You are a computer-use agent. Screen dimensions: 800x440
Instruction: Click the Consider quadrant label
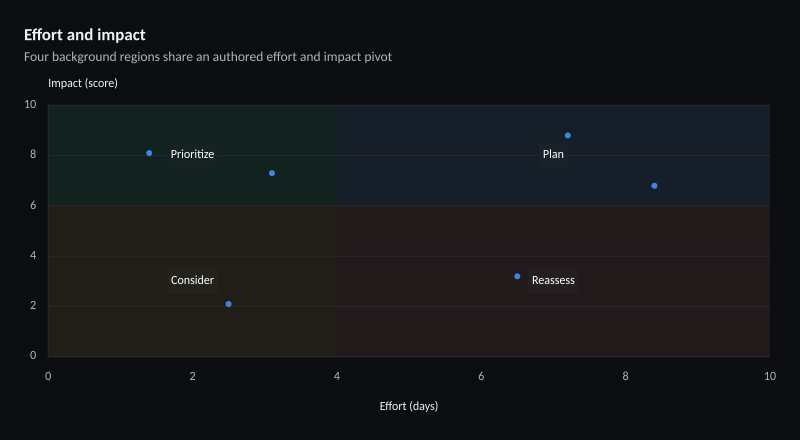192,280
